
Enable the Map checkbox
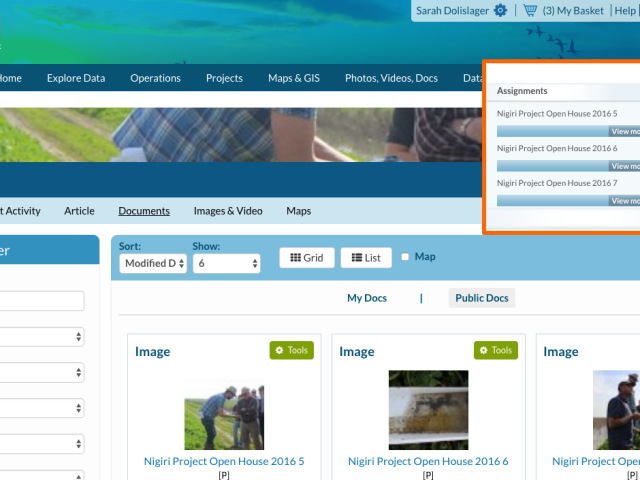(405, 257)
